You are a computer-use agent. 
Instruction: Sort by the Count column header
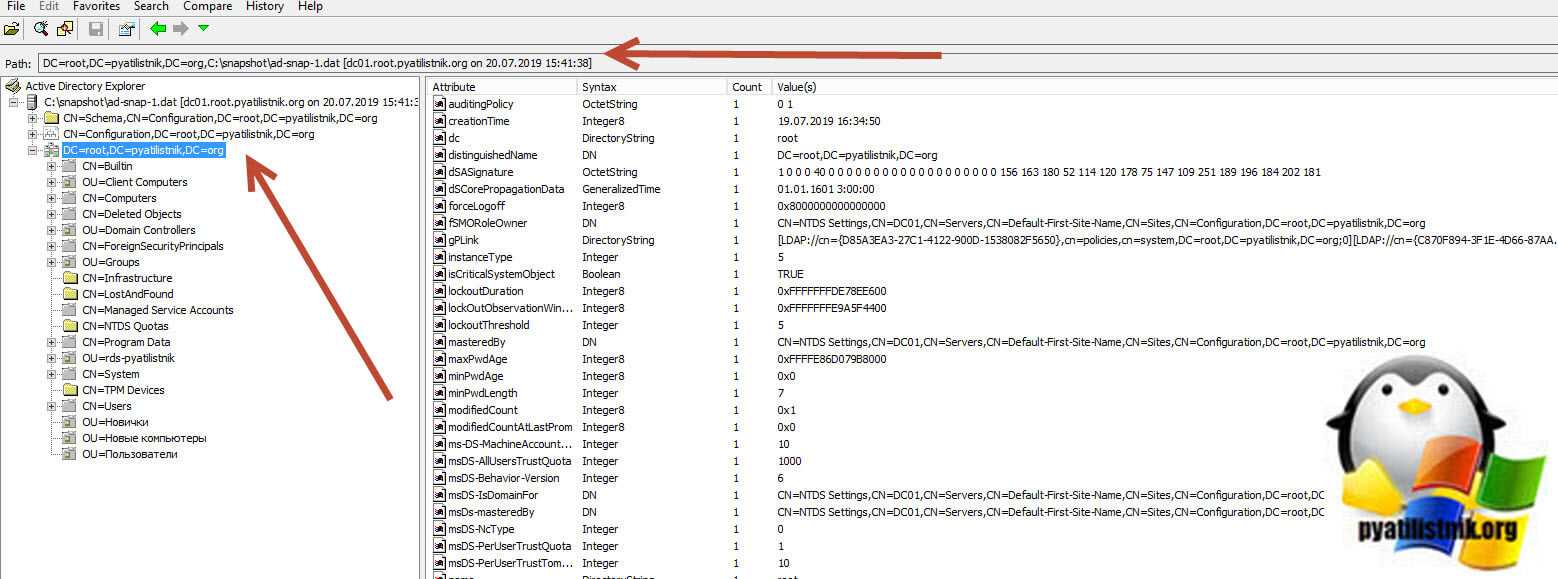click(749, 87)
